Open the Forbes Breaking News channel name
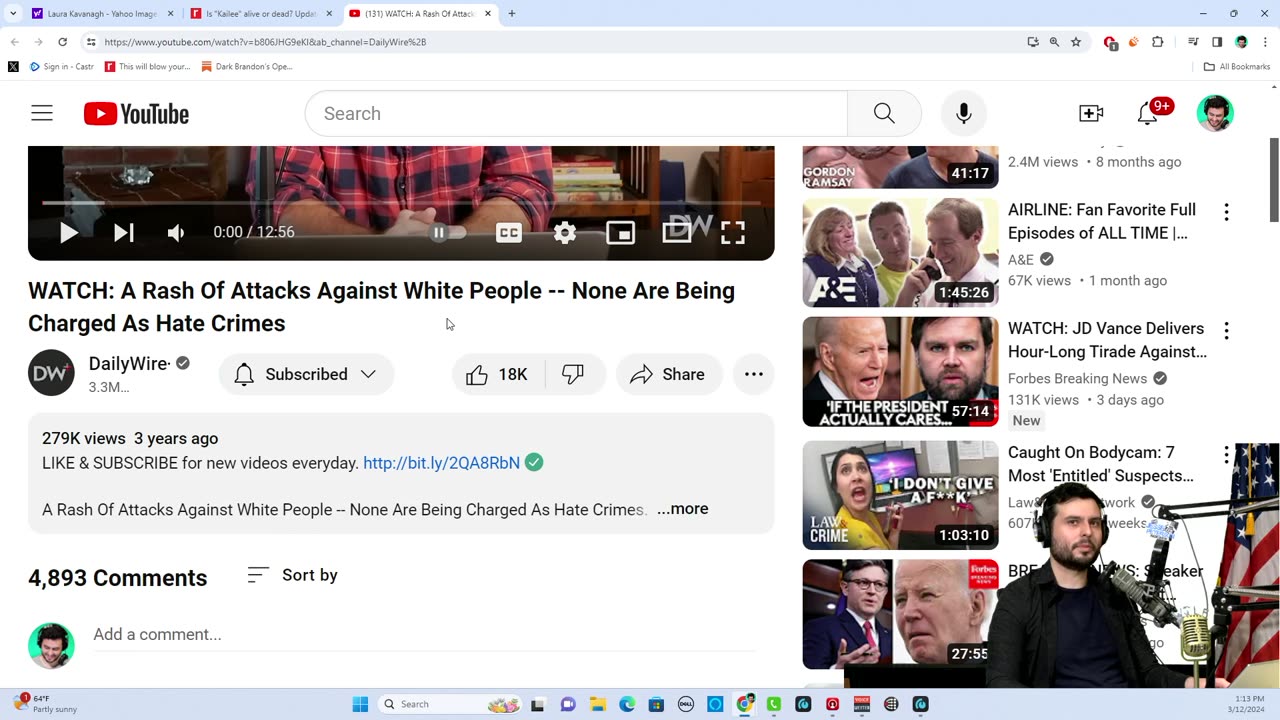The image size is (1280, 720). click(1077, 378)
